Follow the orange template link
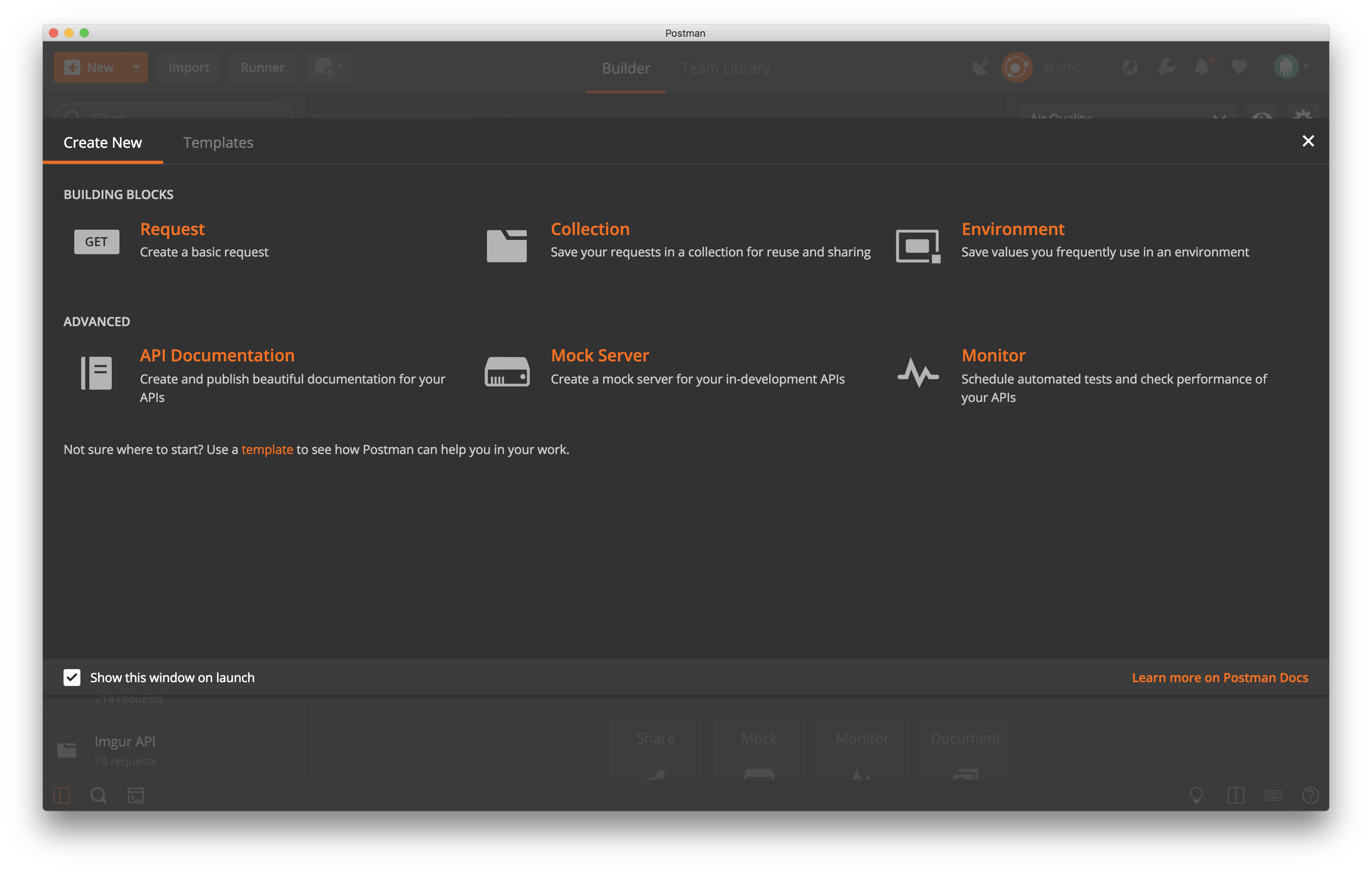 click(267, 449)
